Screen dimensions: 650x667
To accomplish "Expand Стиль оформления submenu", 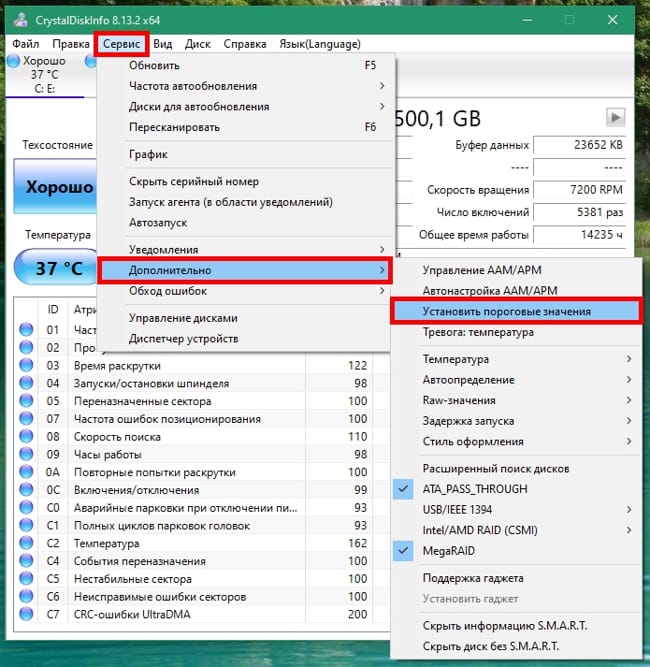I will coord(516,442).
